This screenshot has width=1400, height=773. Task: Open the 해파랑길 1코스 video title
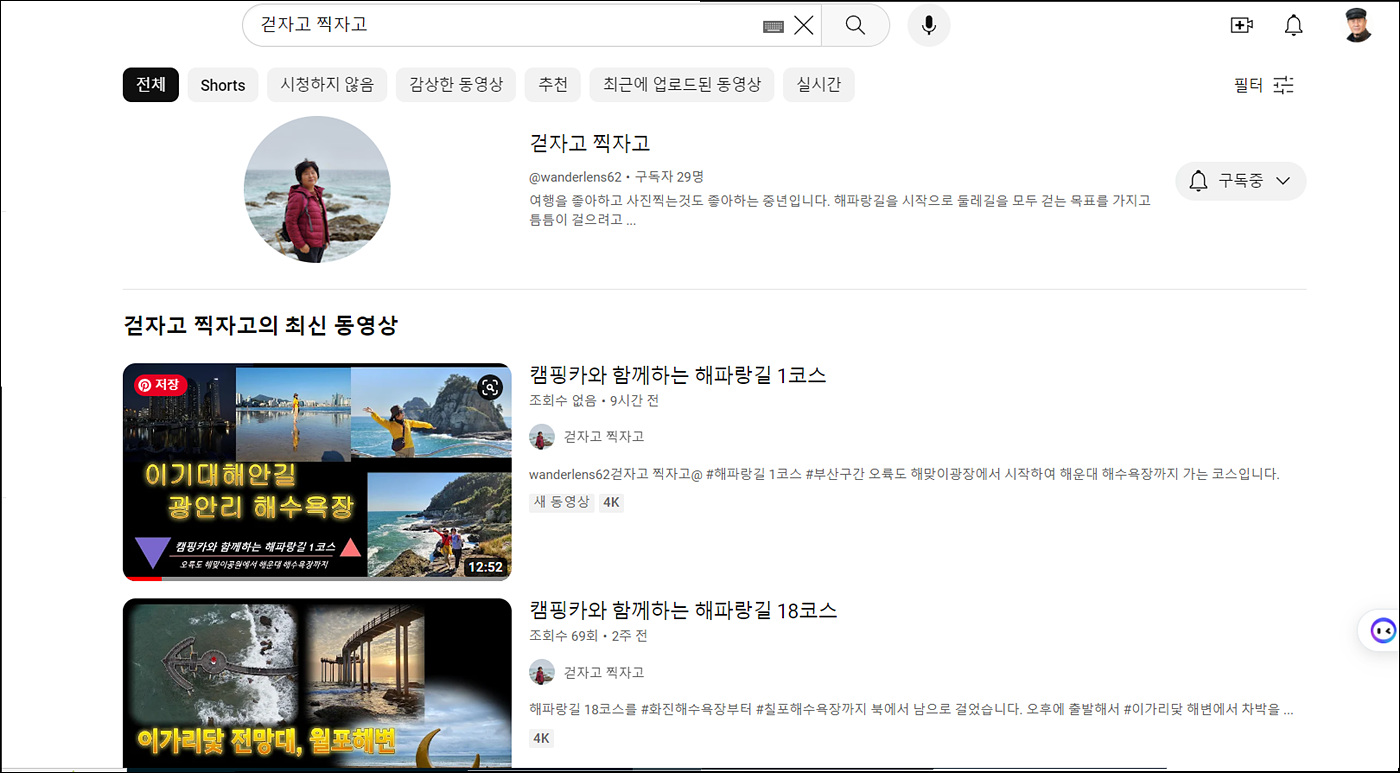[677, 375]
